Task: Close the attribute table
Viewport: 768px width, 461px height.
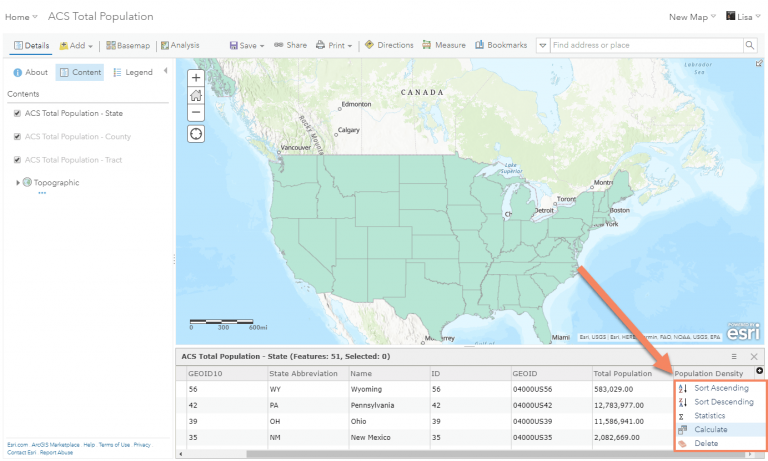Action: tap(754, 357)
